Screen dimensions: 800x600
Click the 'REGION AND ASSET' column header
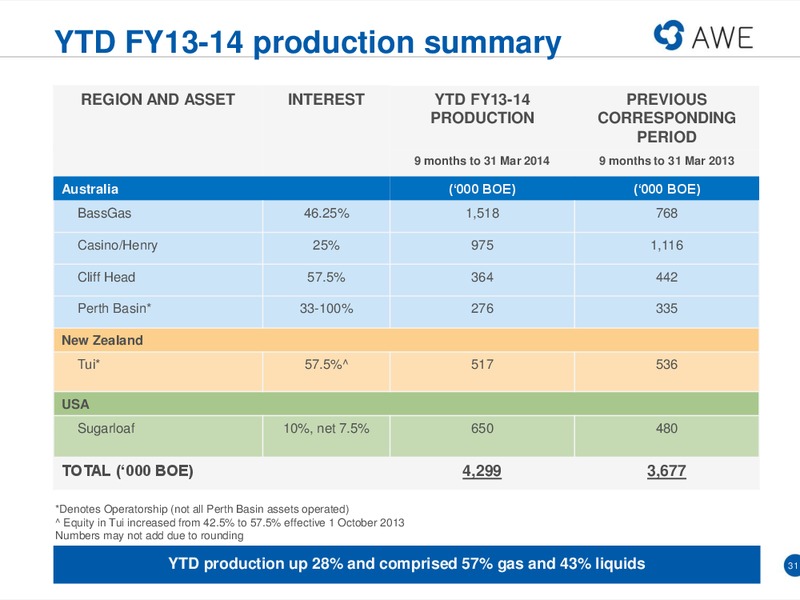click(x=158, y=99)
